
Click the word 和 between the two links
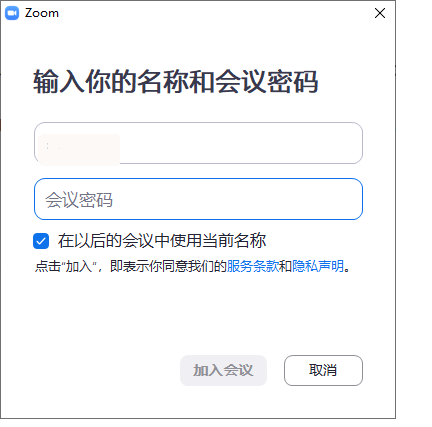tap(285, 266)
